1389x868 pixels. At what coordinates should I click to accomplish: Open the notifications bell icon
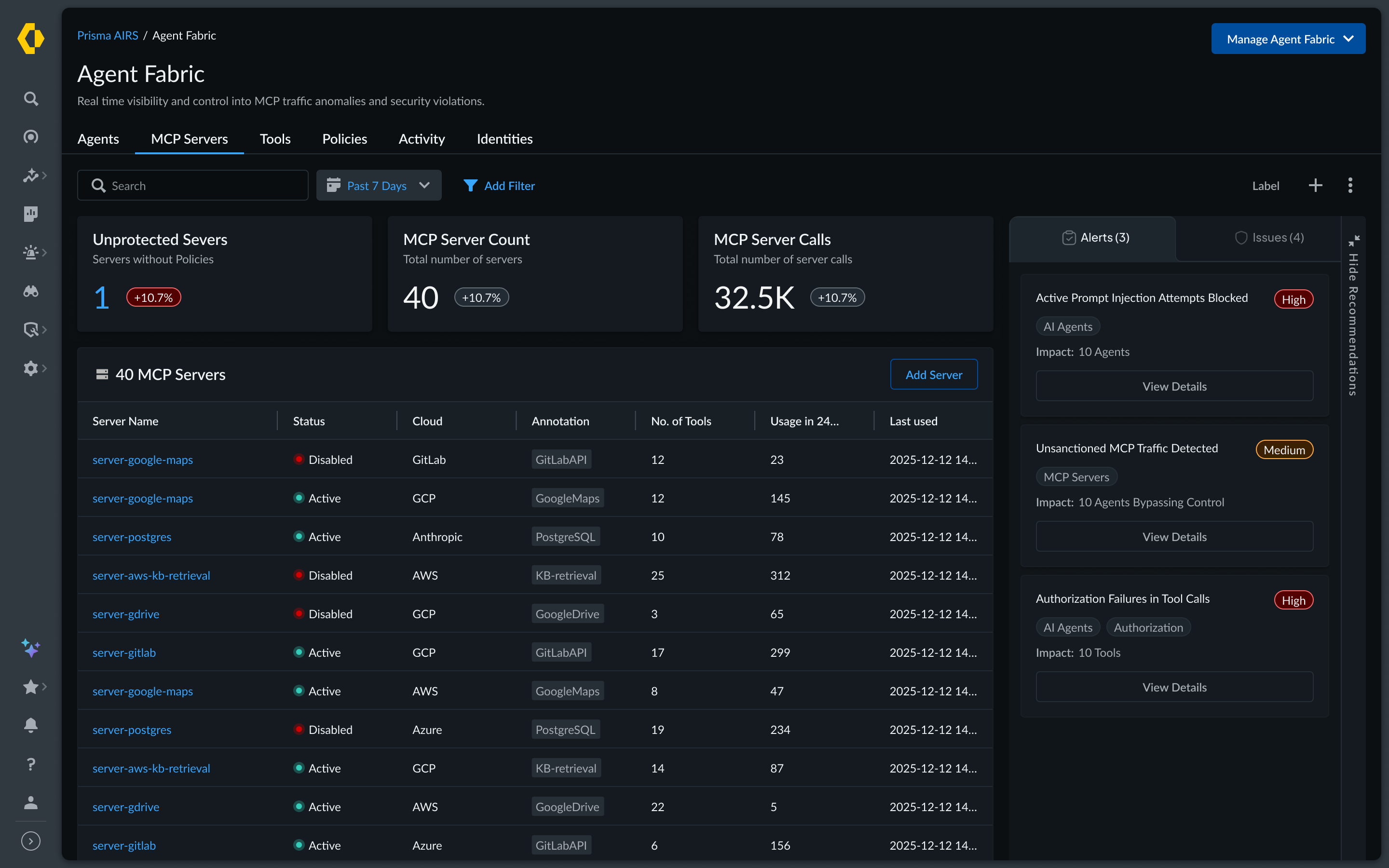pyautogui.click(x=31, y=725)
